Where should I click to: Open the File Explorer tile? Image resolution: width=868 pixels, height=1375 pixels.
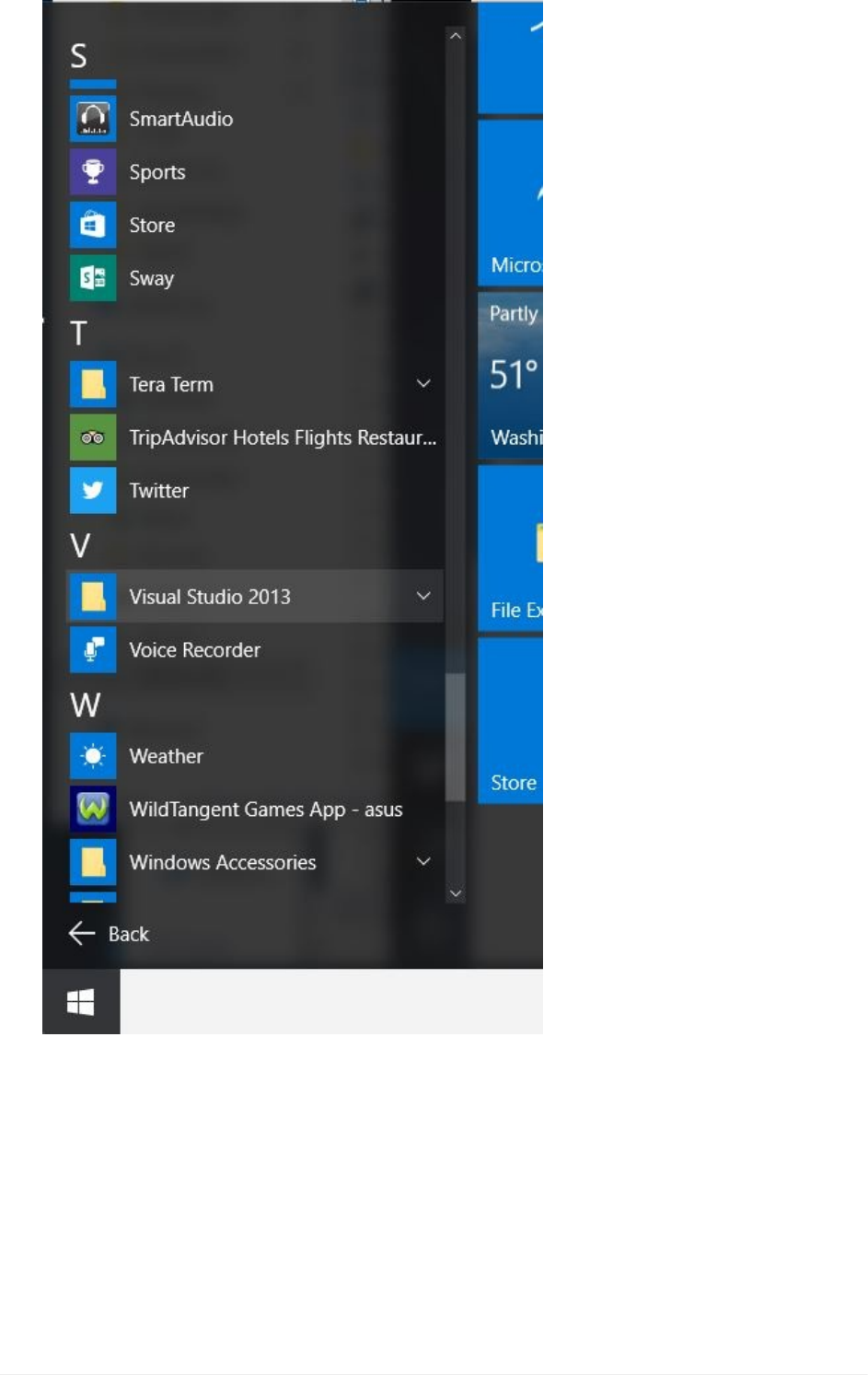pos(510,548)
